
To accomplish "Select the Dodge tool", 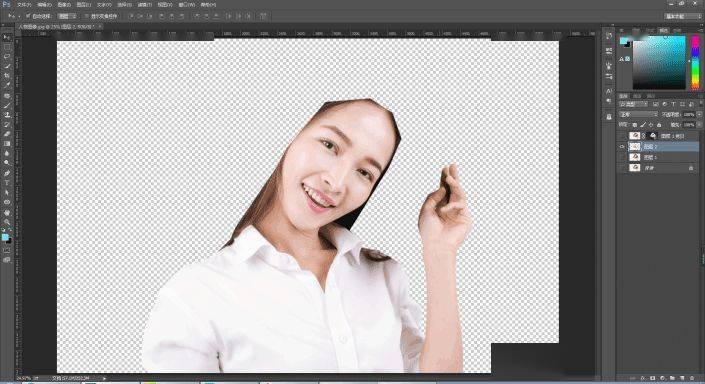I will 7,163.
